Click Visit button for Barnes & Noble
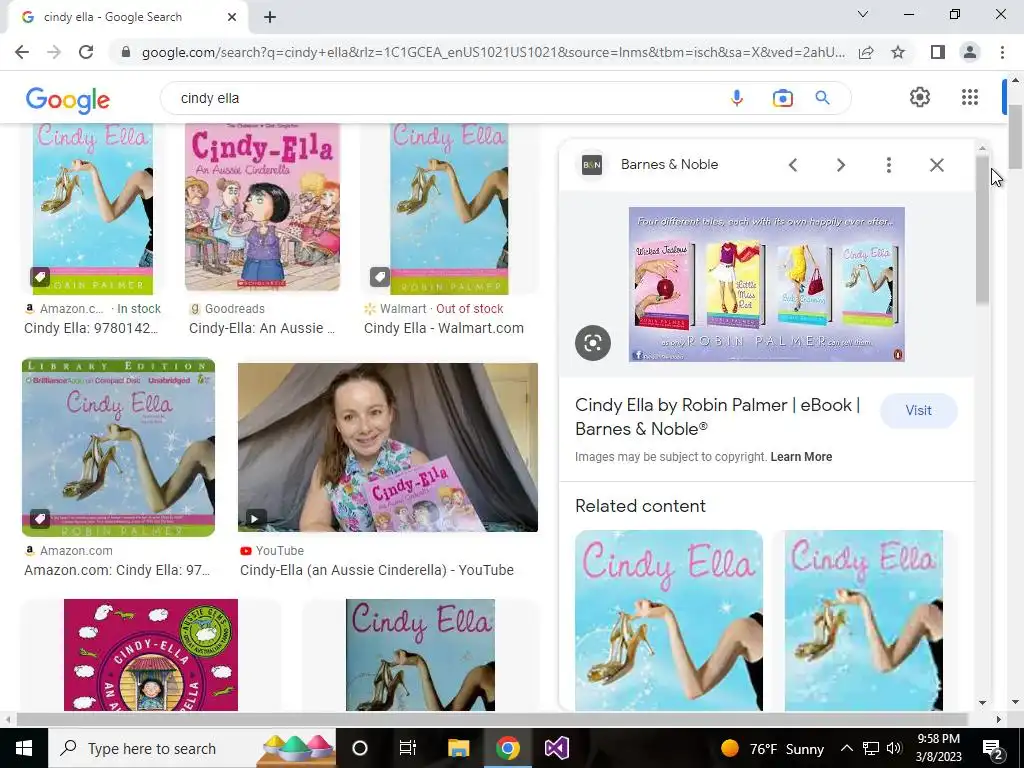The image size is (1024, 768). (x=918, y=411)
